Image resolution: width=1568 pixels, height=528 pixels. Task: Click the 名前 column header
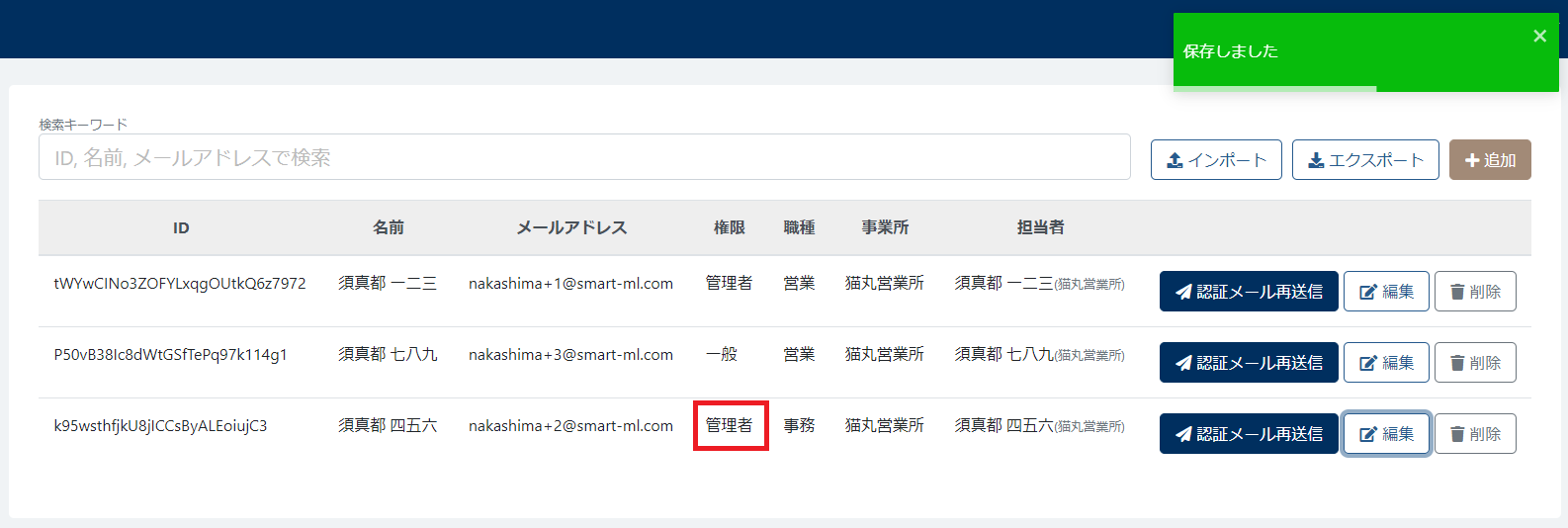pos(388,228)
